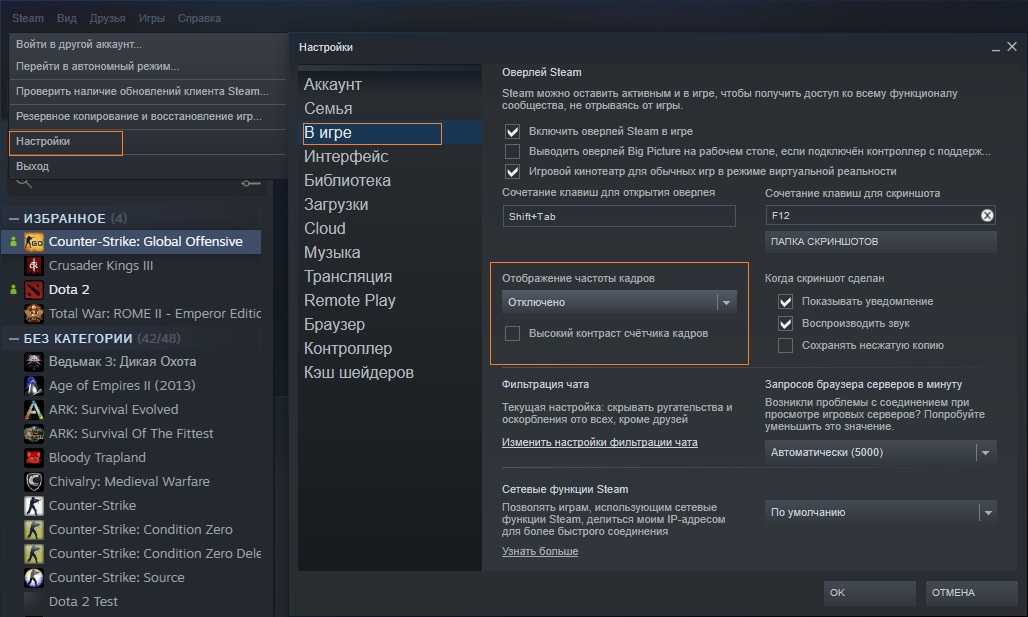Collapse the ИЗБРАННОЕ category
1028x617 pixels.
[14, 218]
